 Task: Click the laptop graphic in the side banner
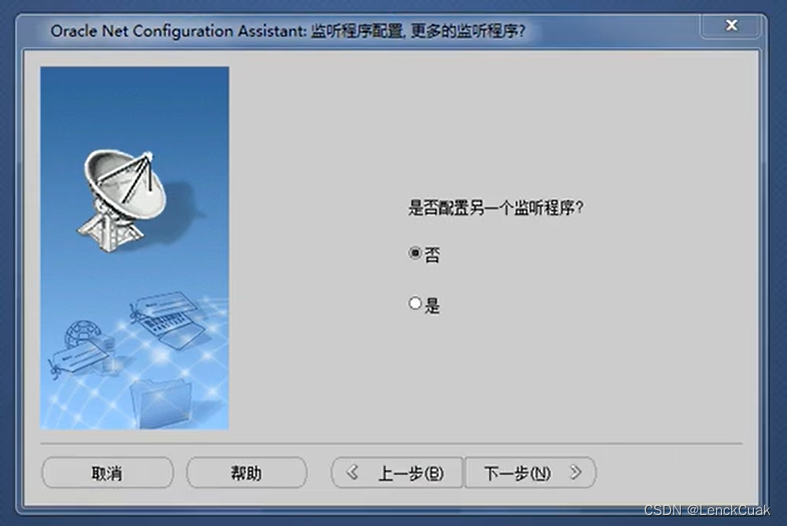pyautogui.click(x=168, y=320)
